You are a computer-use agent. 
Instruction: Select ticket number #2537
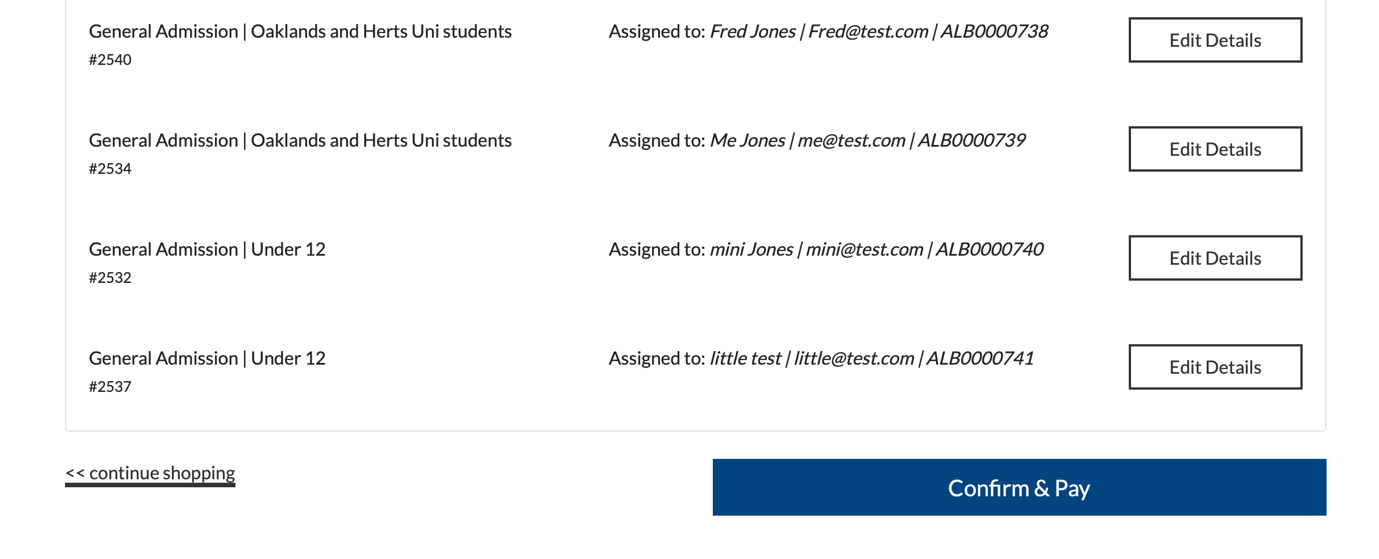click(x=110, y=387)
